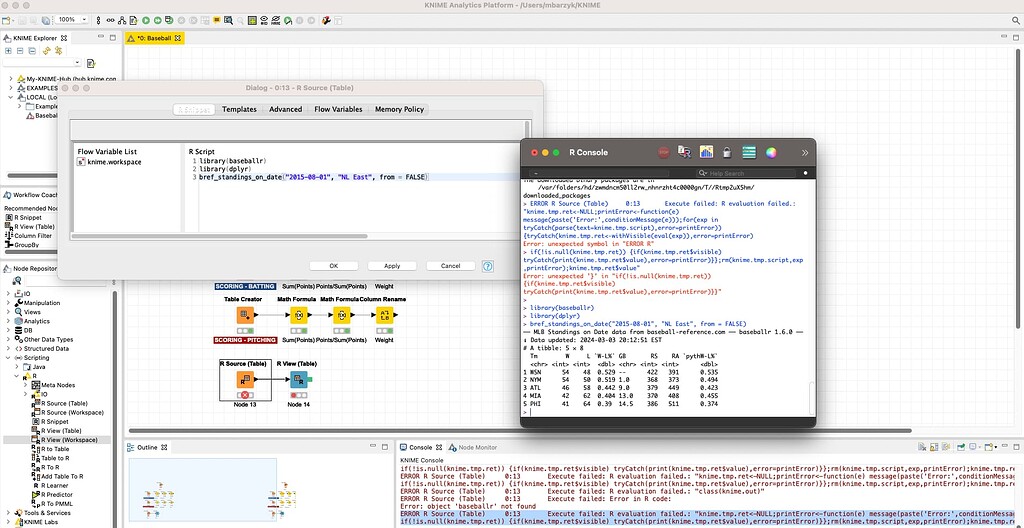Viewport: 1024px width, 528px height.
Task: Click the R Source (Table) node on canvas
Action: tap(245, 379)
